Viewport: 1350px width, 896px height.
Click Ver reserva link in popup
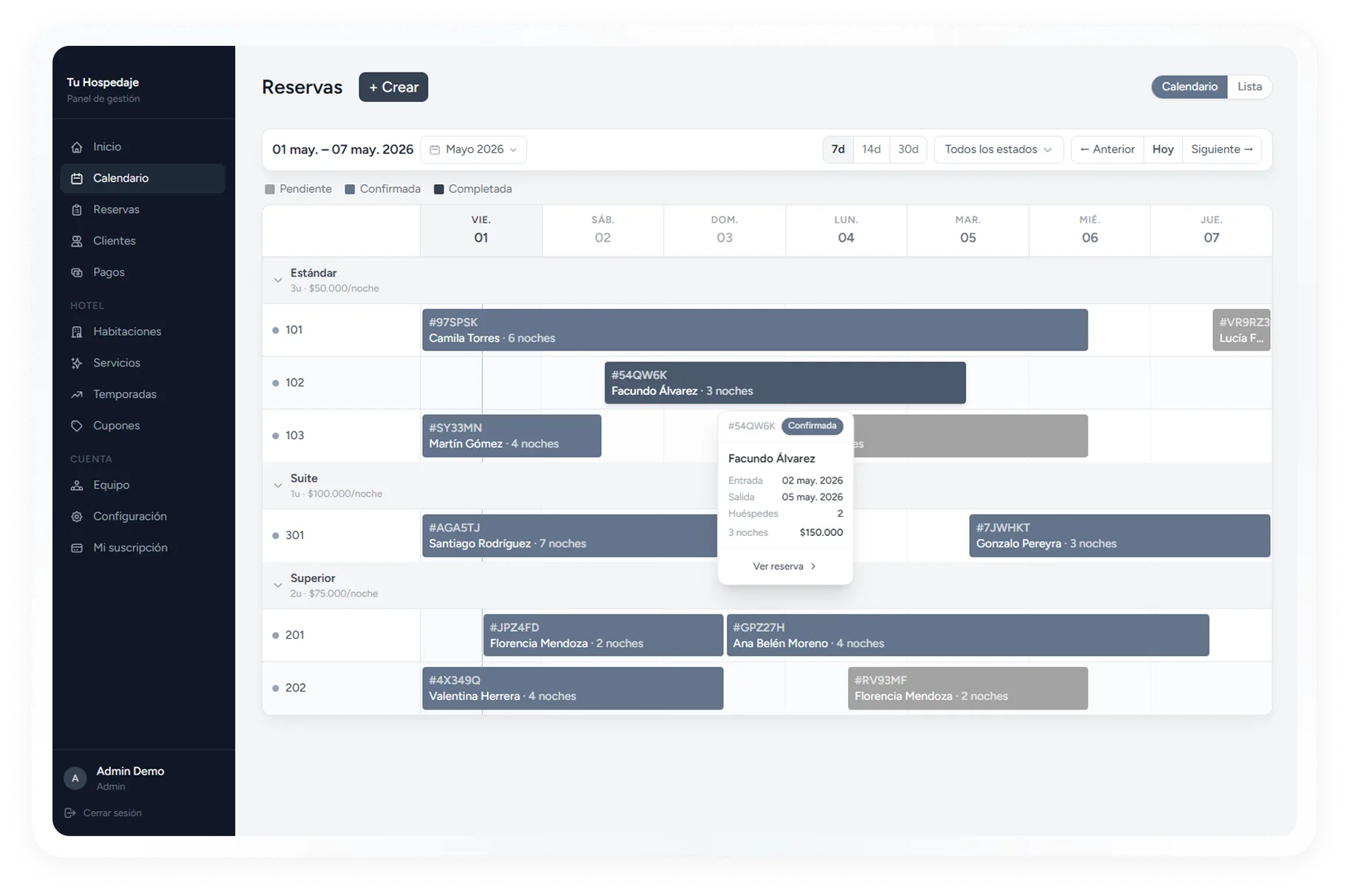(784, 566)
